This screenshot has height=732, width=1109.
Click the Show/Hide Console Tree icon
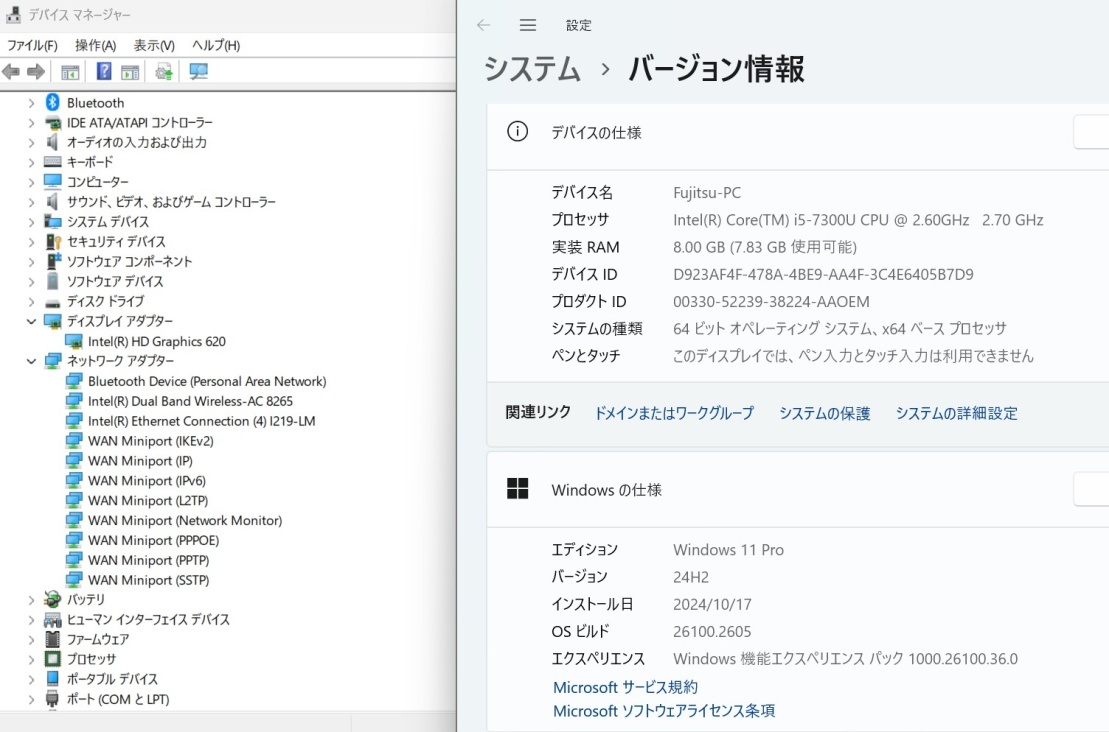70,71
